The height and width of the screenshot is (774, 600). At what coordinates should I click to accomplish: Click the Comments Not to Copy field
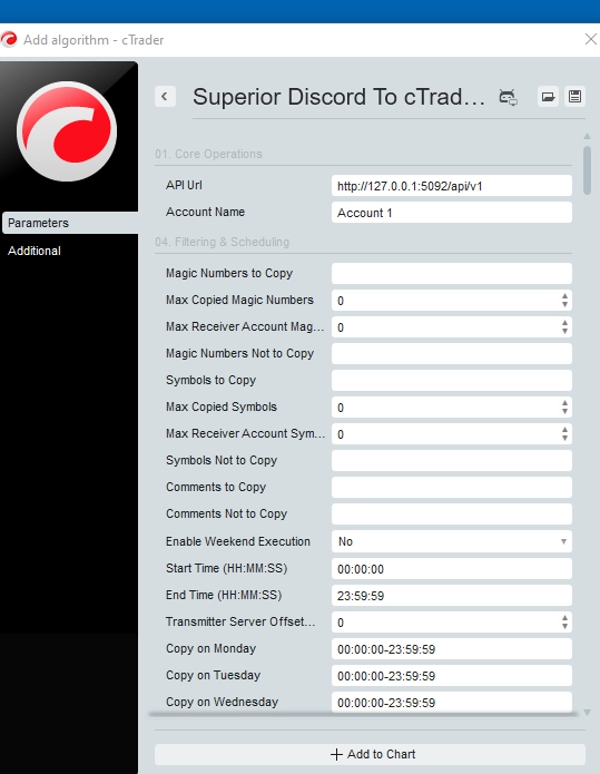[x=451, y=514]
